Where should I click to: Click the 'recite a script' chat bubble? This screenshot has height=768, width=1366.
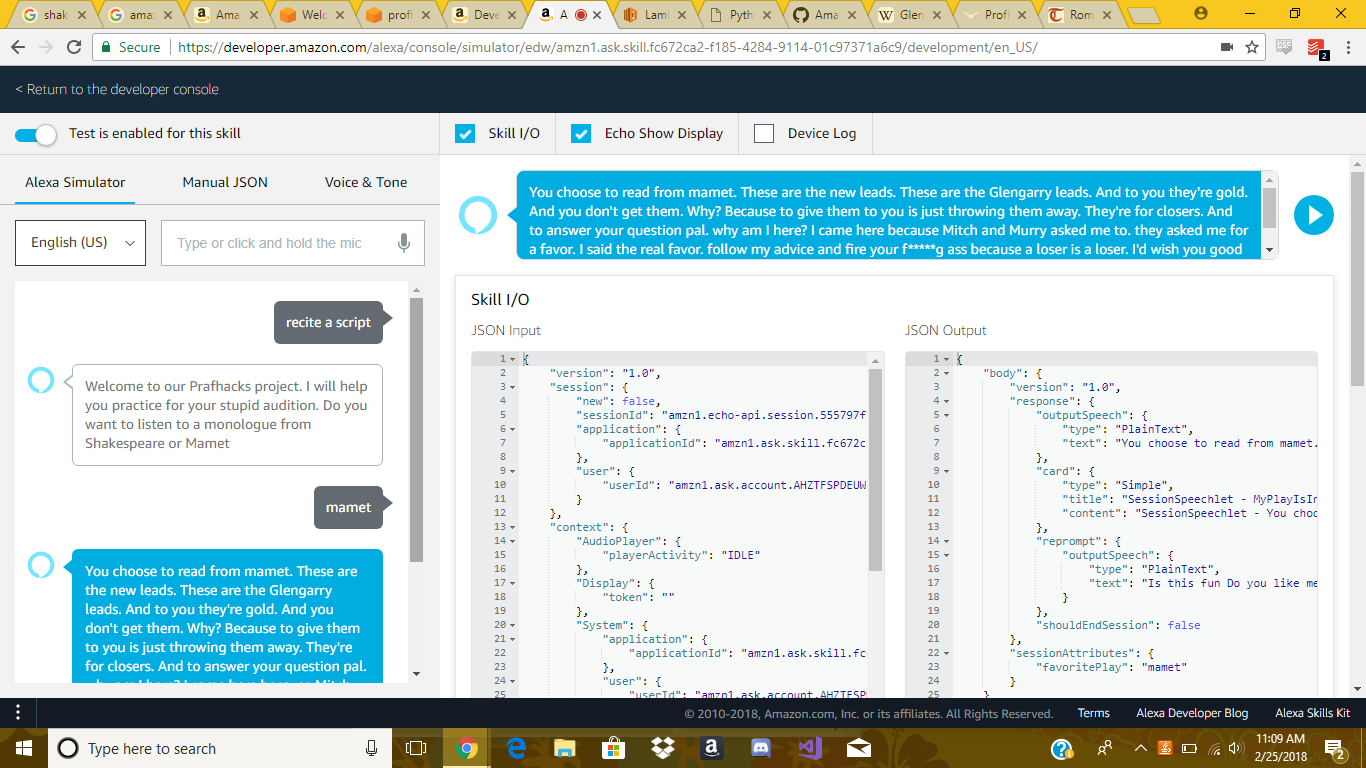click(x=328, y=322)
